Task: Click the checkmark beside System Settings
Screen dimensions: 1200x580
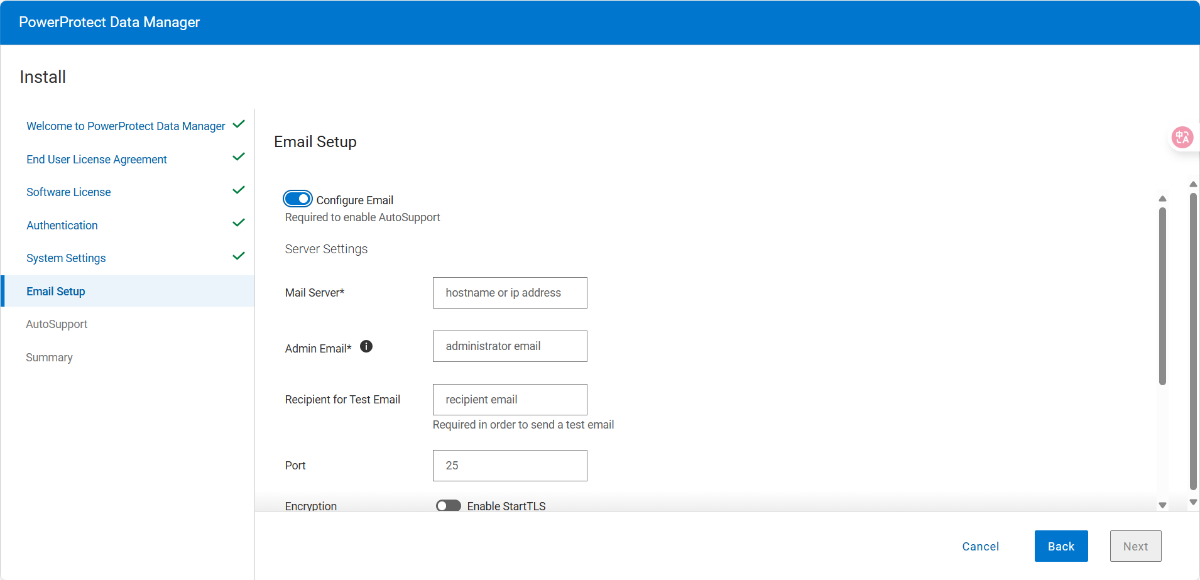Action: [x=238, y=256]
